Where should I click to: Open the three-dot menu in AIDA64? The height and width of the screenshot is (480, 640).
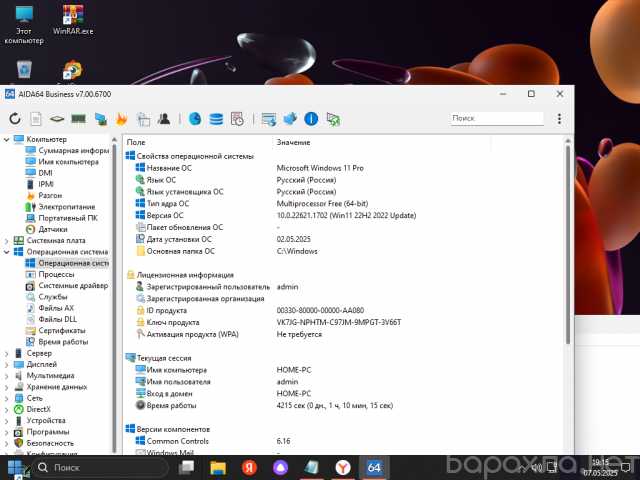pyautogui.click(x=559, y=119)
